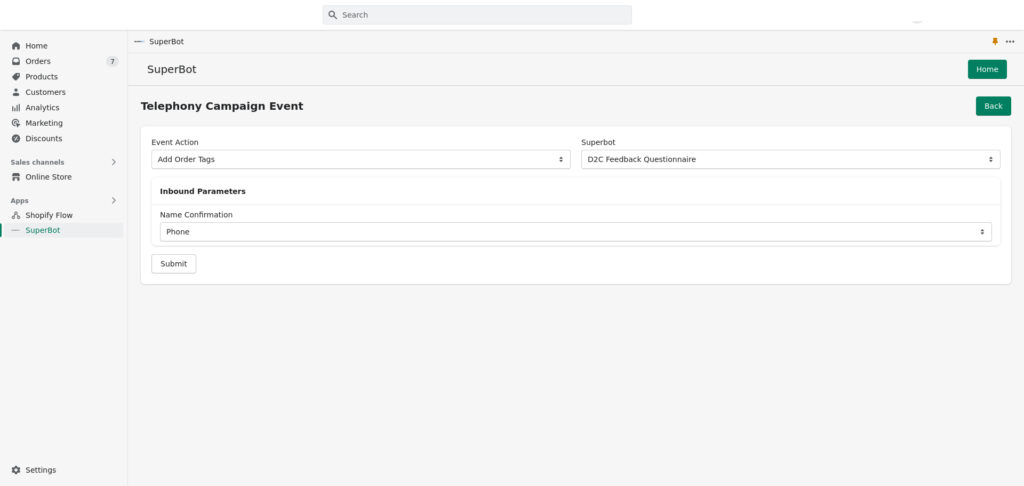The image size is (1024, 486).
Task: Open the Event Action dropdown
Action: (x=360, y=159)
